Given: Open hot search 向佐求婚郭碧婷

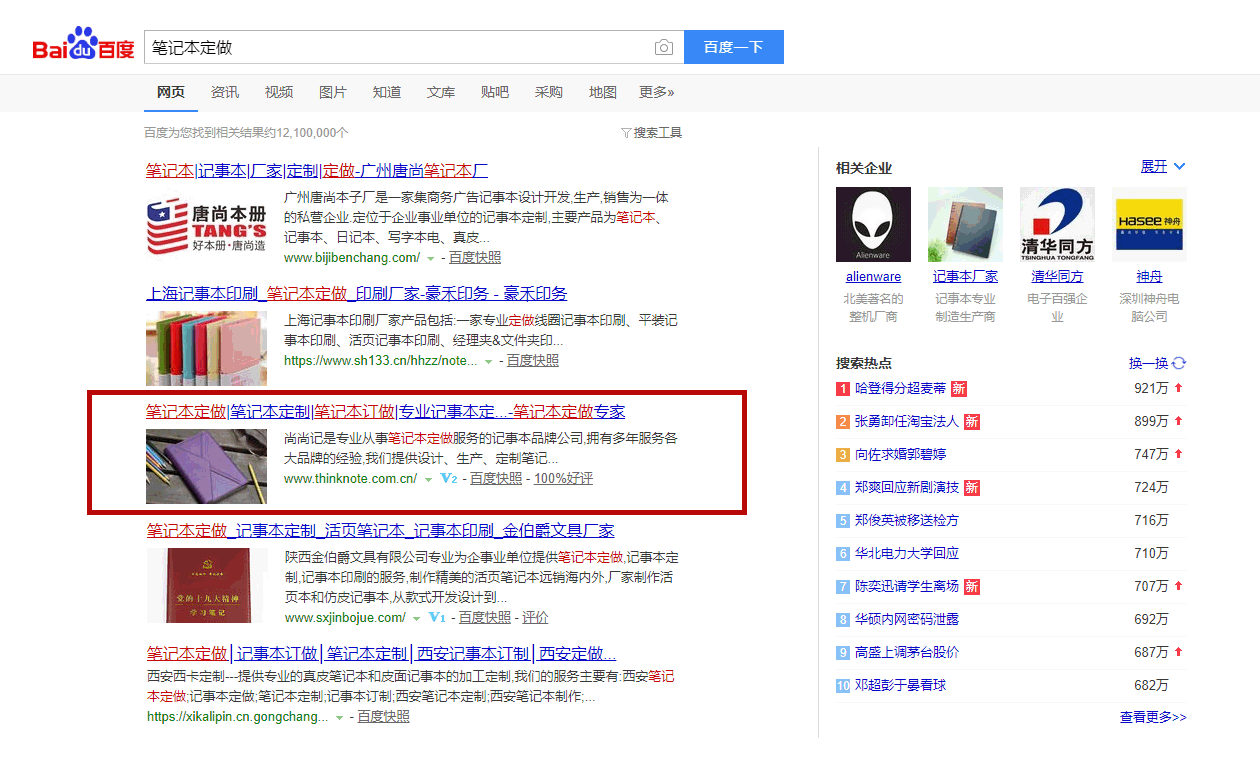Looking at the screenshot, I should [x=900, y=454].
